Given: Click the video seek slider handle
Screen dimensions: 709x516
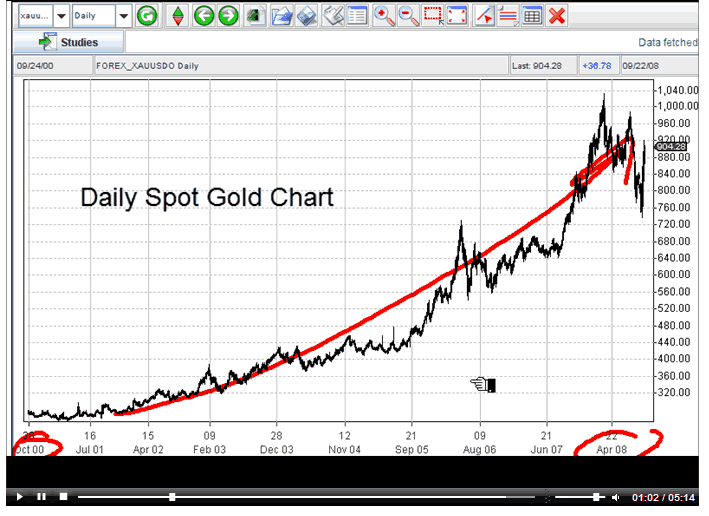Looking at the screenshot, I should 172,497.
